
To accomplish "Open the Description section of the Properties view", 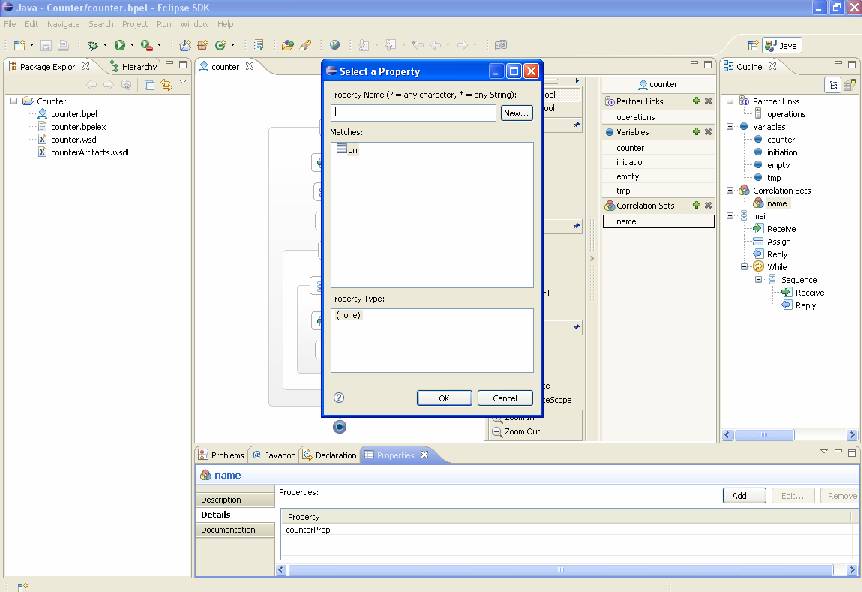I will (222, 500).
